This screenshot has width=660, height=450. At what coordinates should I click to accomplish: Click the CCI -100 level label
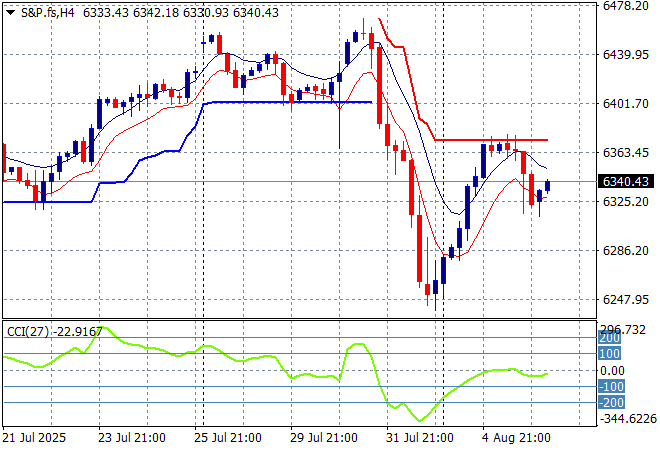click(x=611, y=386)
